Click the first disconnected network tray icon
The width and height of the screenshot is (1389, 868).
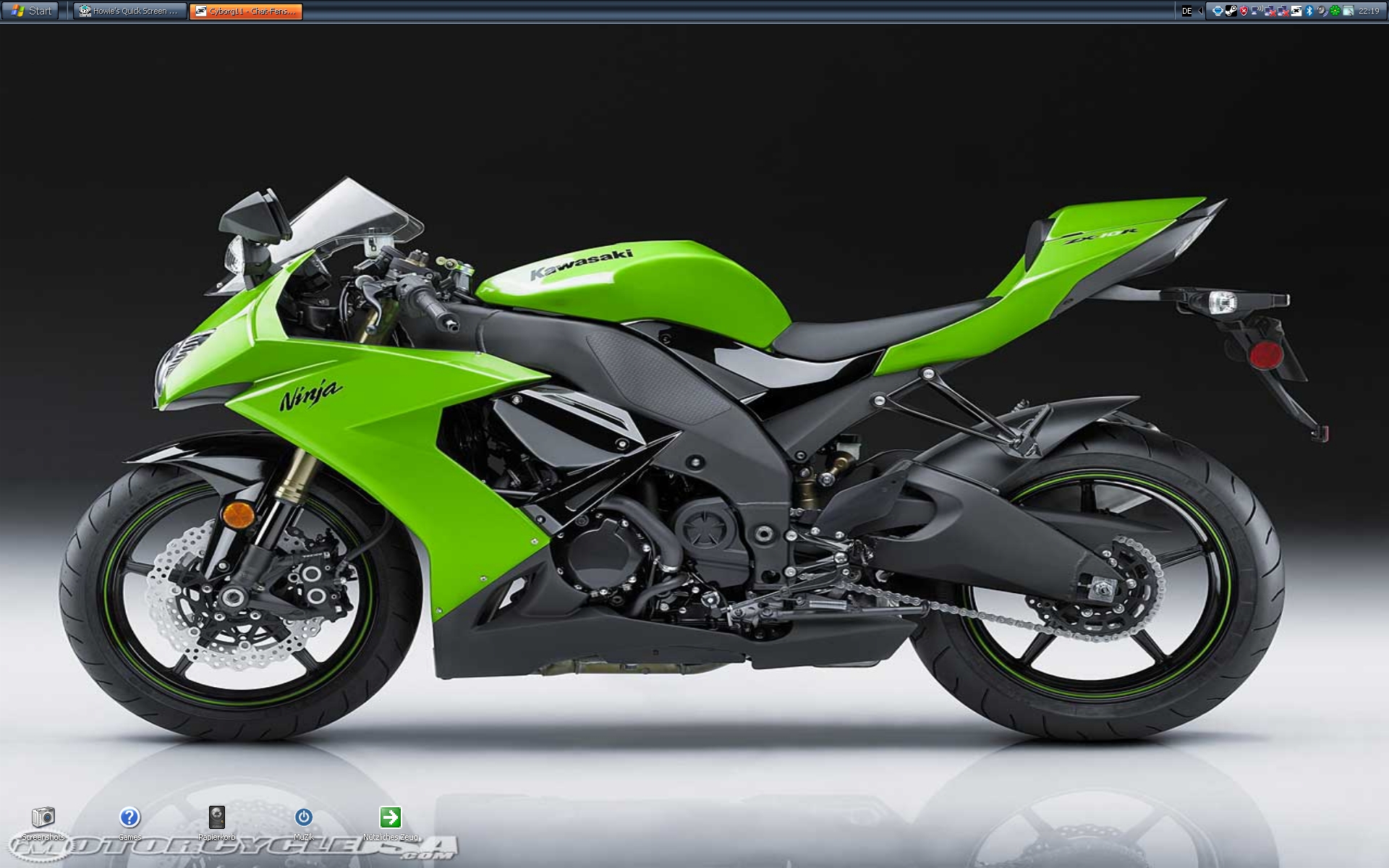pyautogui.click(x=1270, y=11)
